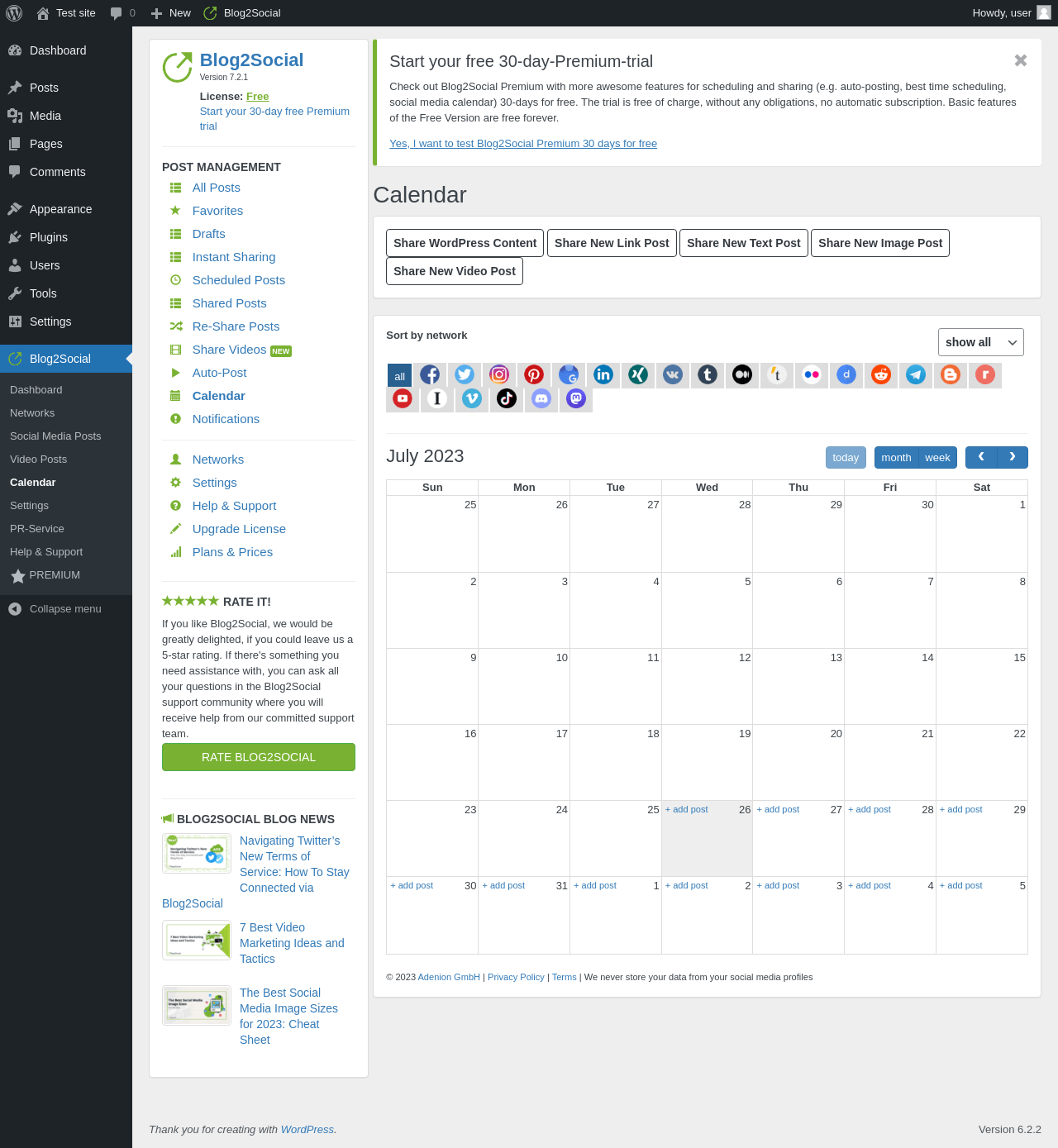
Task: Filter calendar by Google Business Profile icon
Action: tap(569, 374)
